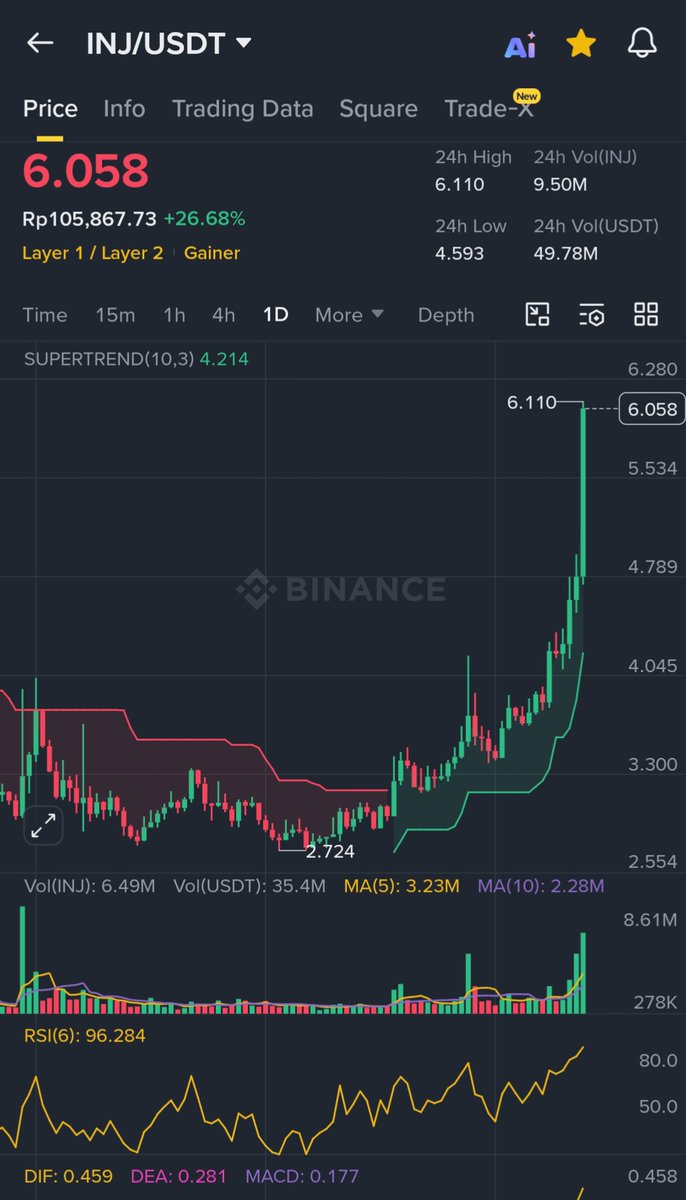Expand chart to fullscreen with arrows icon
The height and width of the screenshot is (1200, 686).
(43, 826)
